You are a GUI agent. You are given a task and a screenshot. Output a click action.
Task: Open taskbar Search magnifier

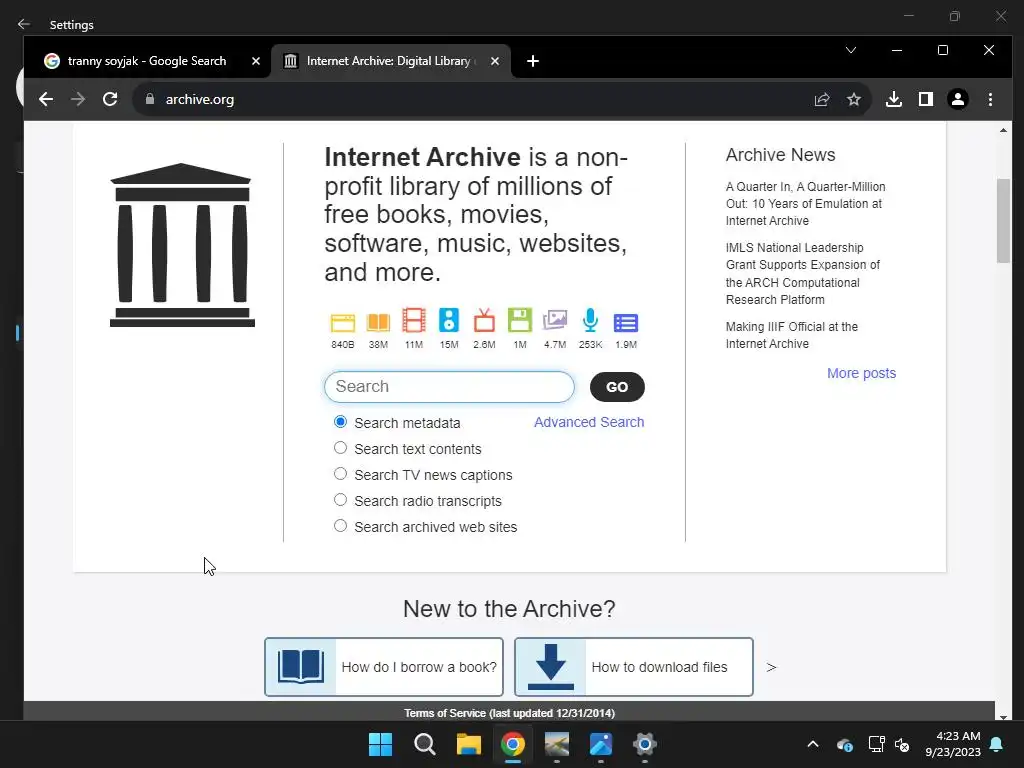[x=424, y=744]
